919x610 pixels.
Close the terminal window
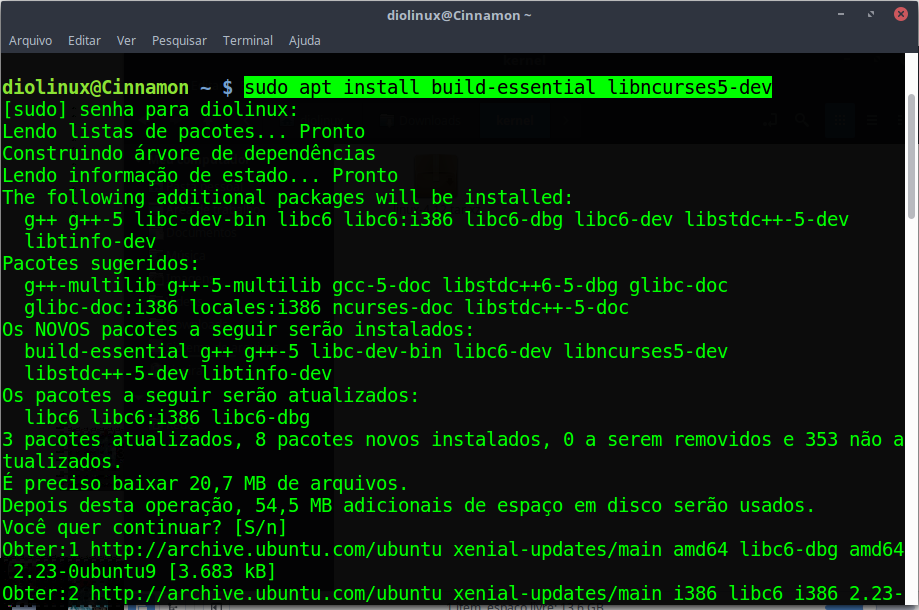tap(901, 14)
